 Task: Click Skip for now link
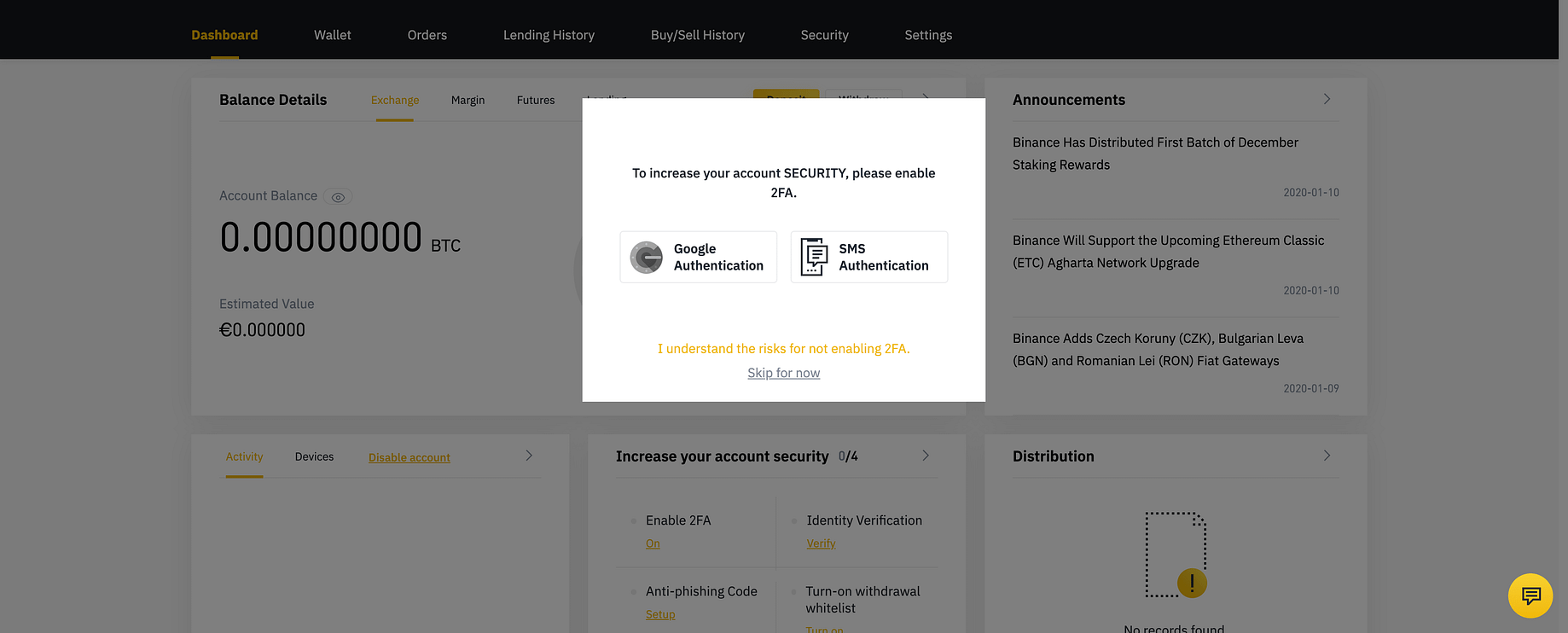pos(784,373)
